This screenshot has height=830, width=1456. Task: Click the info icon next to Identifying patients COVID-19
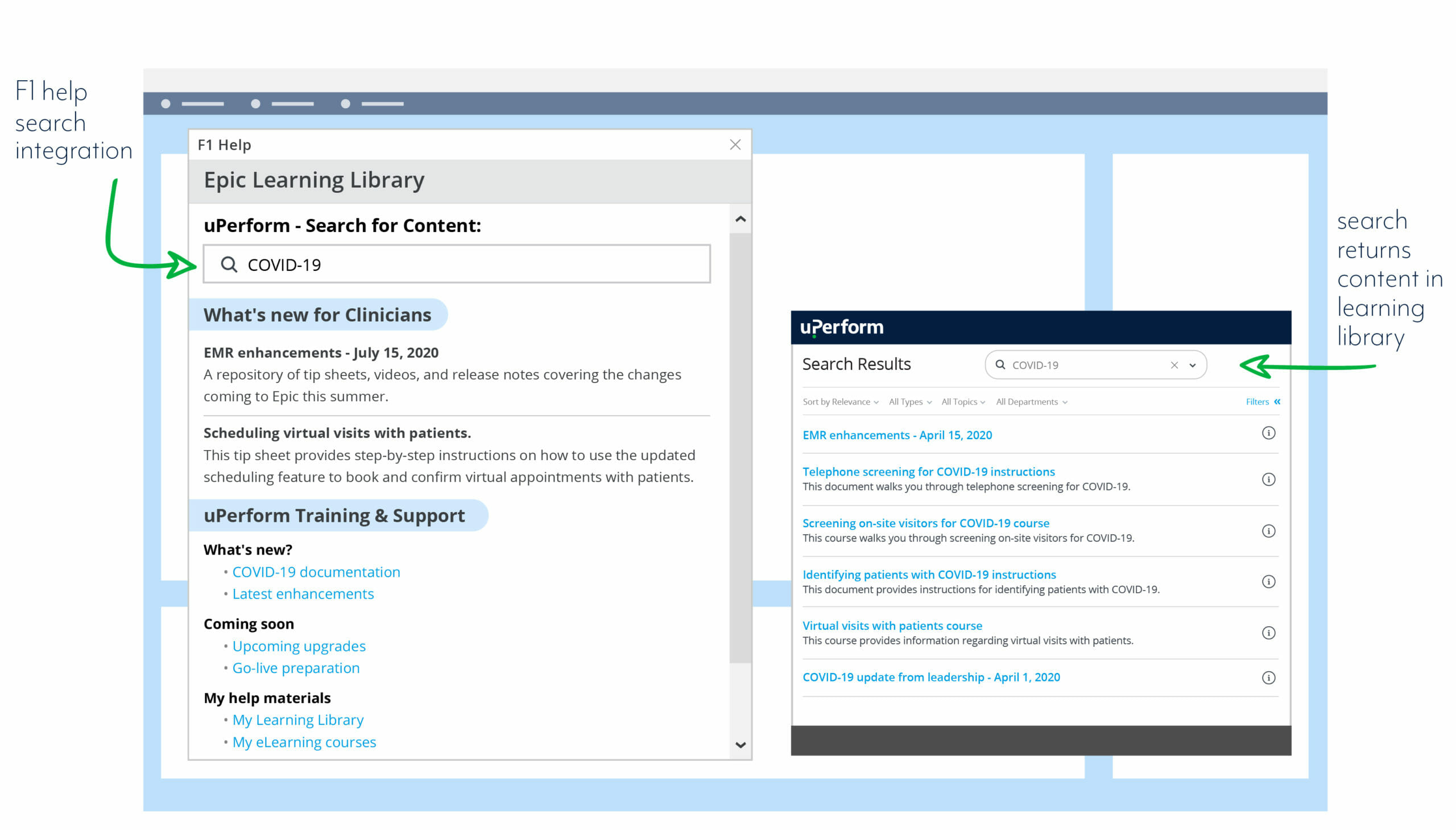click(1269, 581)
